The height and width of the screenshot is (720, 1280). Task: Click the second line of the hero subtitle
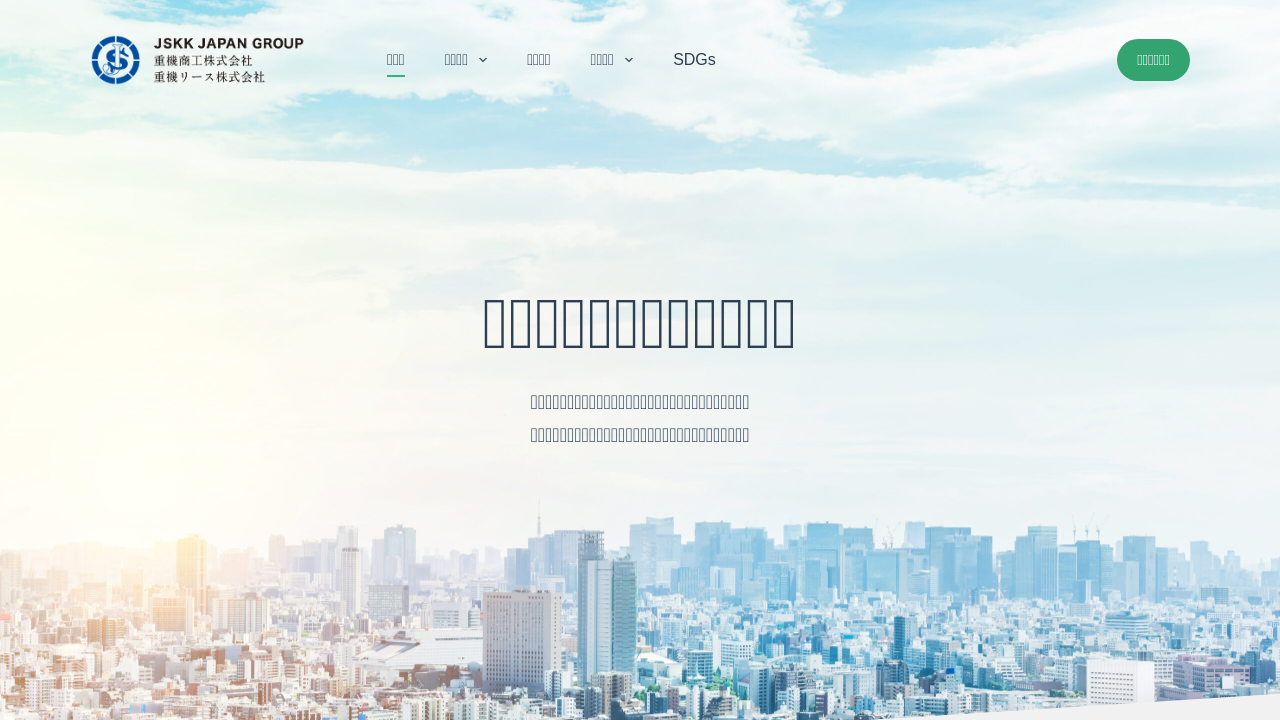(639, 435)
